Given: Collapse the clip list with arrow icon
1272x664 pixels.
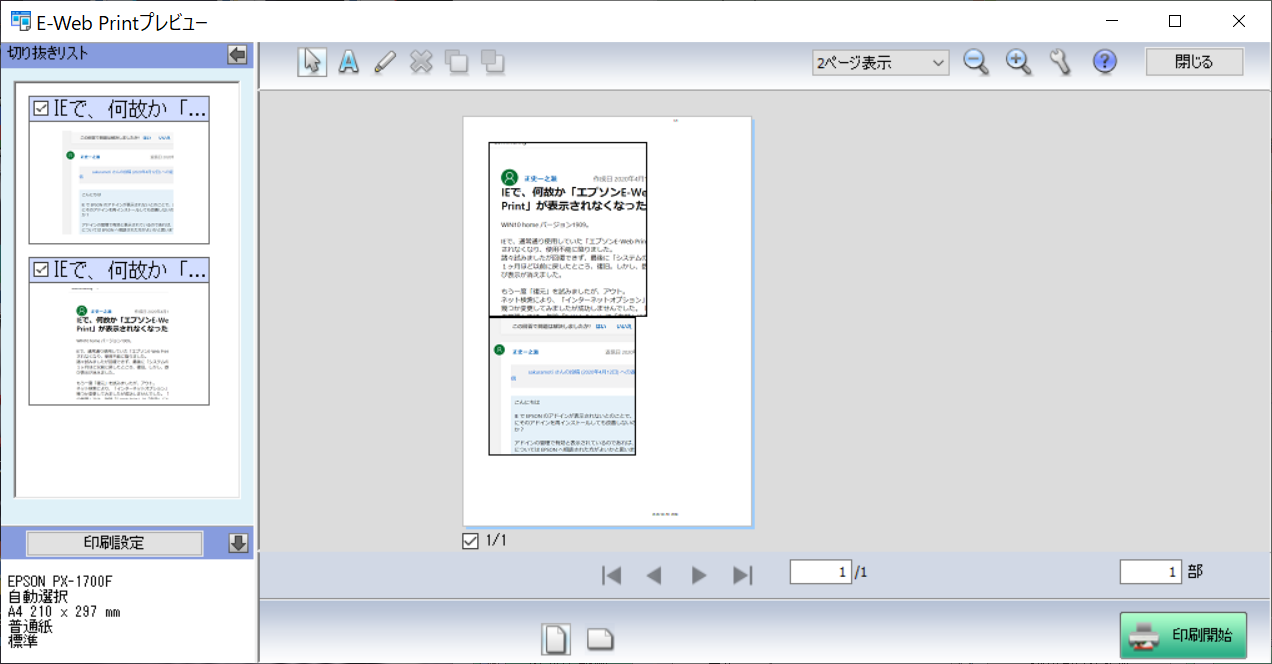Looking at the screenshot, I should [237, 54].
